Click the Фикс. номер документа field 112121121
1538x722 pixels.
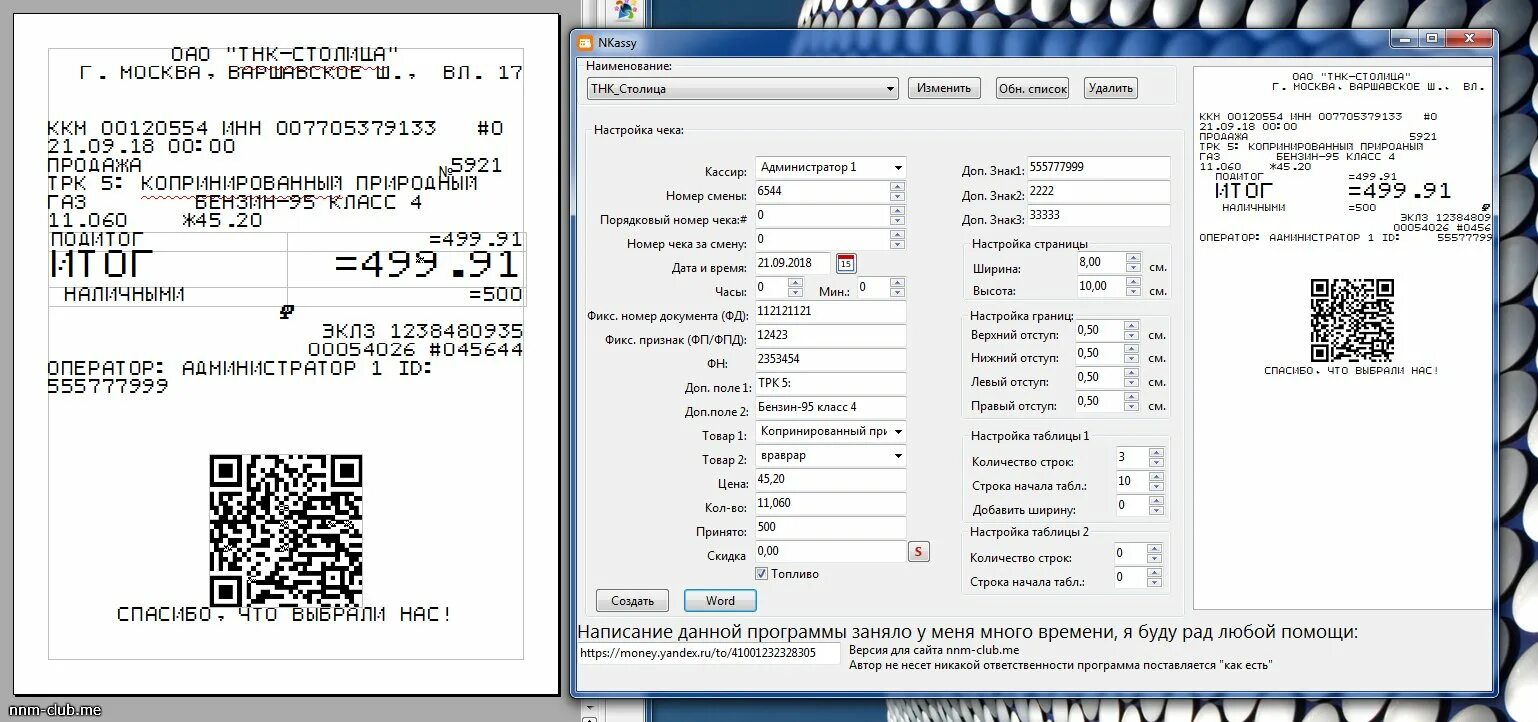click(x=830, y=313)
